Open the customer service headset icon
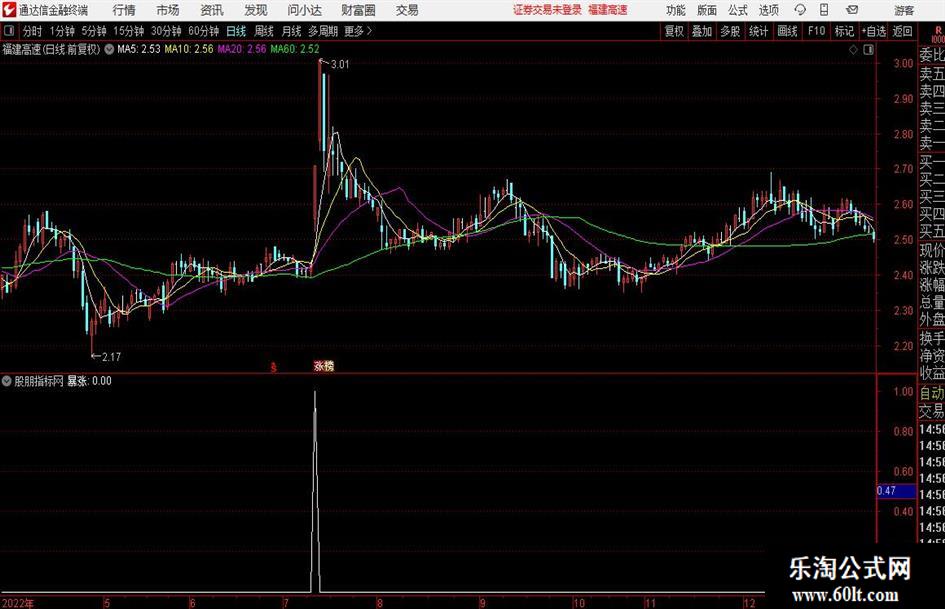 pyautogui.click(x=800, y=10)
